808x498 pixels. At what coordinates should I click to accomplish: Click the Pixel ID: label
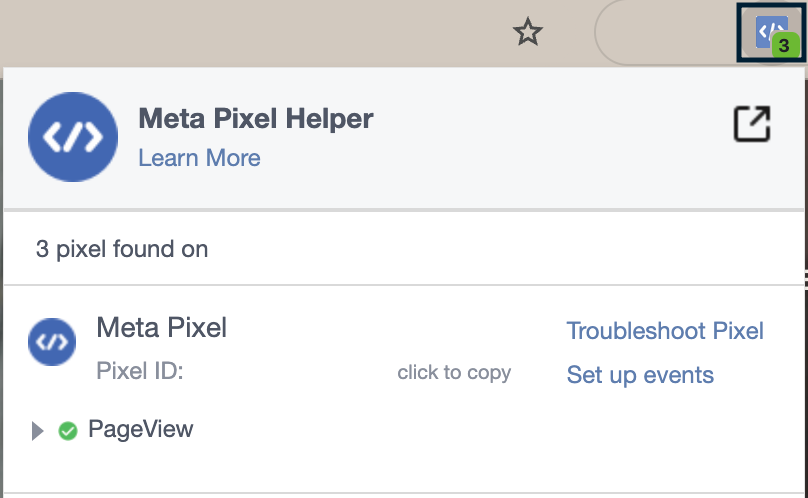click(140, 371)
